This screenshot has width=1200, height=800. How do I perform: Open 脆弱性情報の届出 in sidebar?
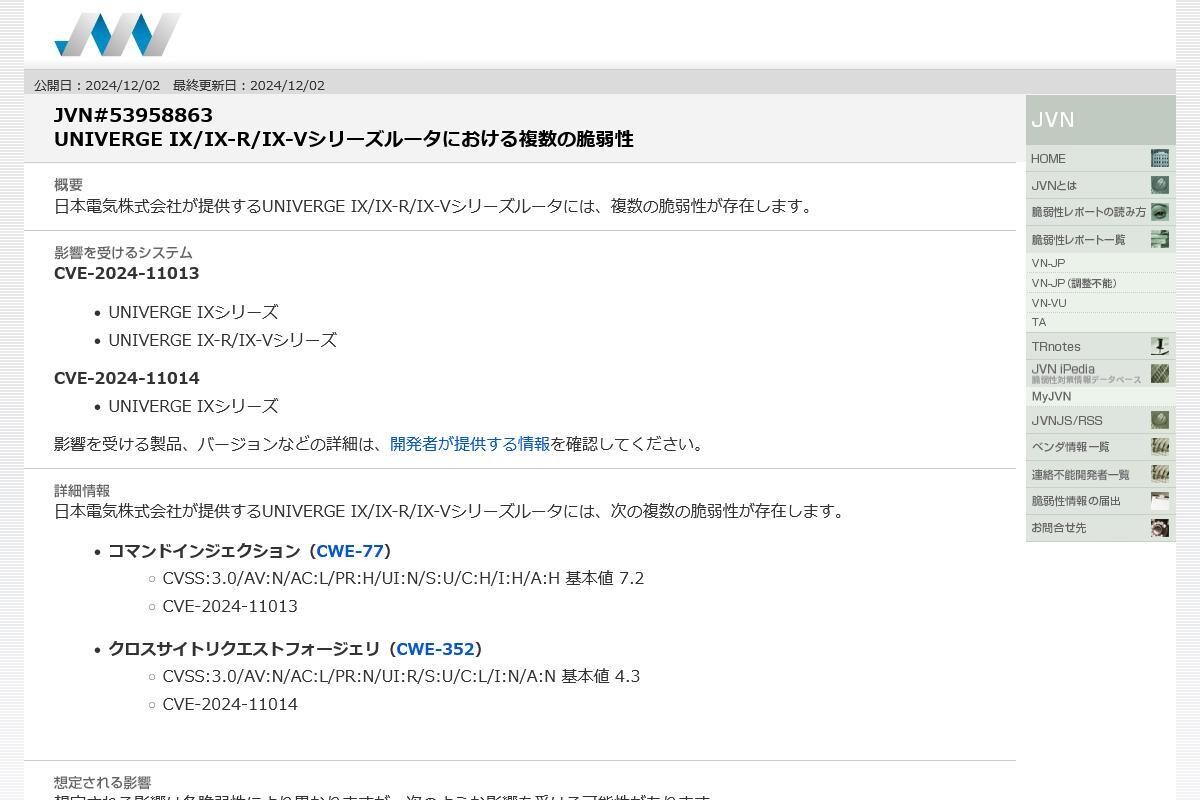[x=1076, y=501]
